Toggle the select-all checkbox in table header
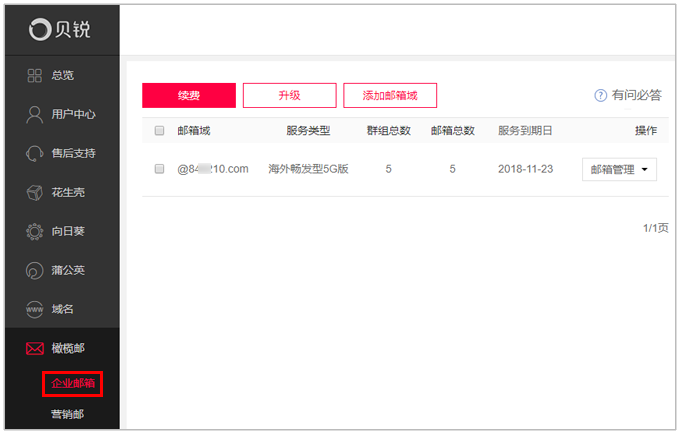This screenshot has width=680, height=434. point(159,131)
